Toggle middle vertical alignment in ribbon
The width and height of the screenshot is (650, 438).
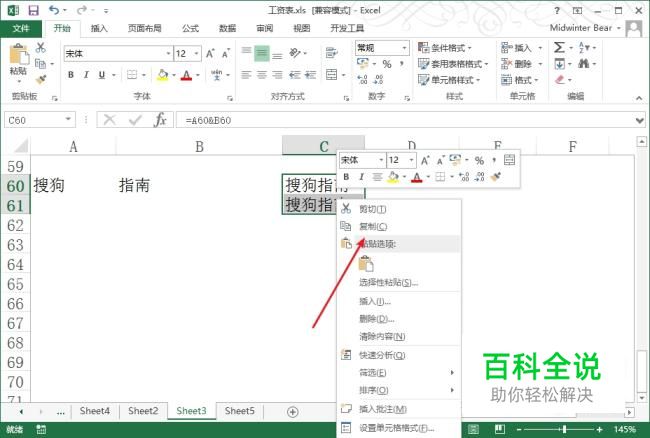pos(262,53)
